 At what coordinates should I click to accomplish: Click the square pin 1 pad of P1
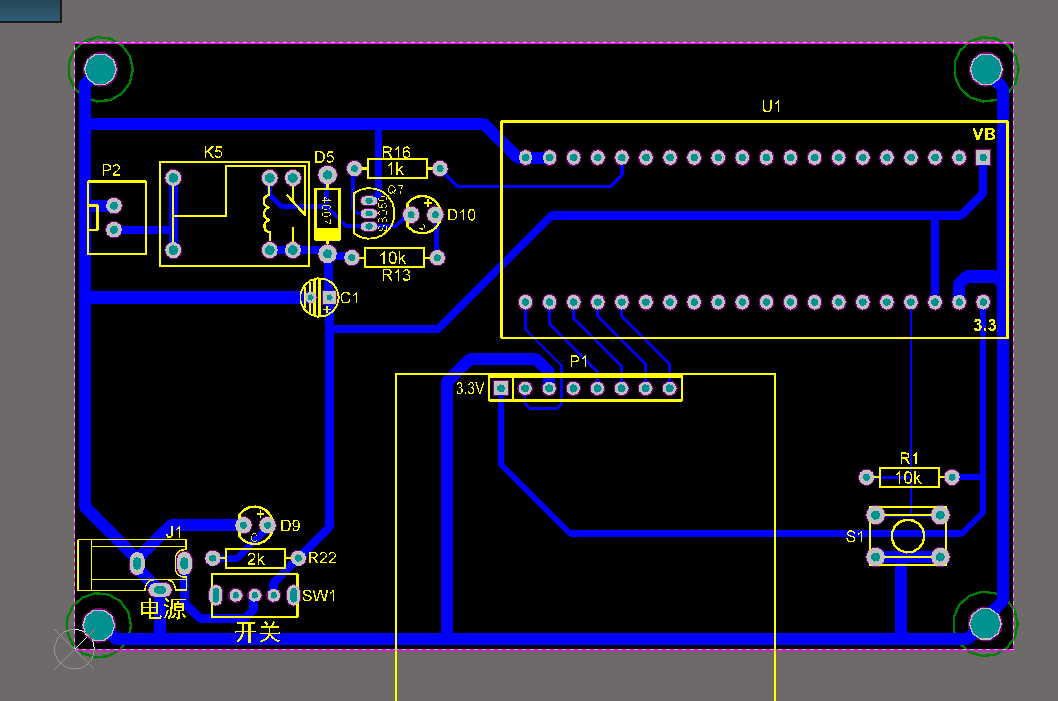coord(501,389)
